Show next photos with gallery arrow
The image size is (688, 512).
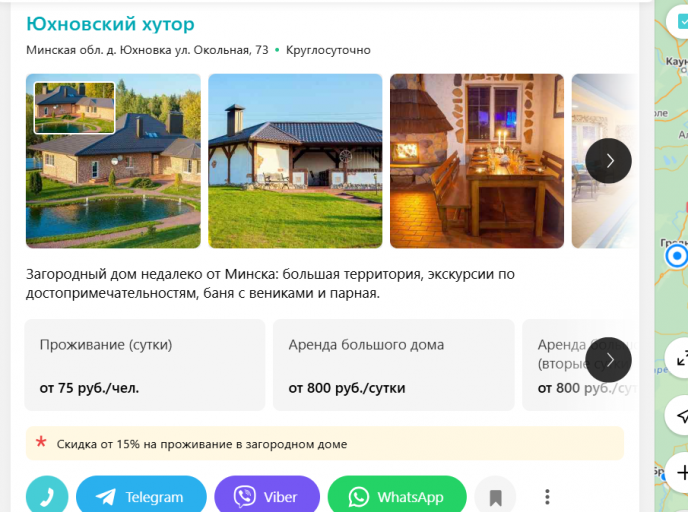point(609,161)
